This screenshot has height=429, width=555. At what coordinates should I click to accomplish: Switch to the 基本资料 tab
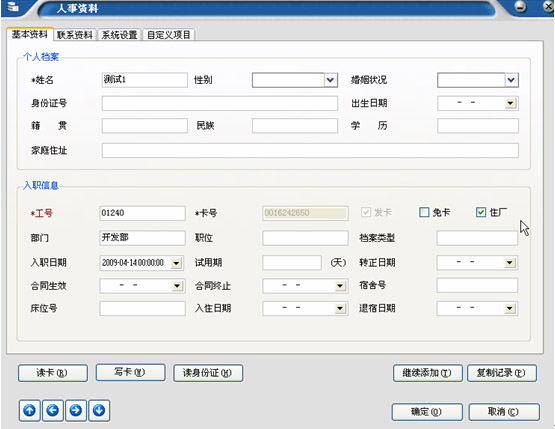tap(30, 34)
